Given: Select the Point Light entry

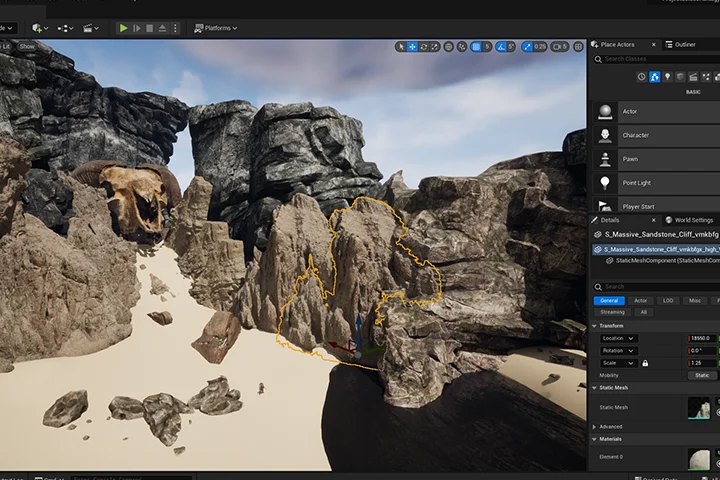Looking at the screenshot, I should (656, 183).
